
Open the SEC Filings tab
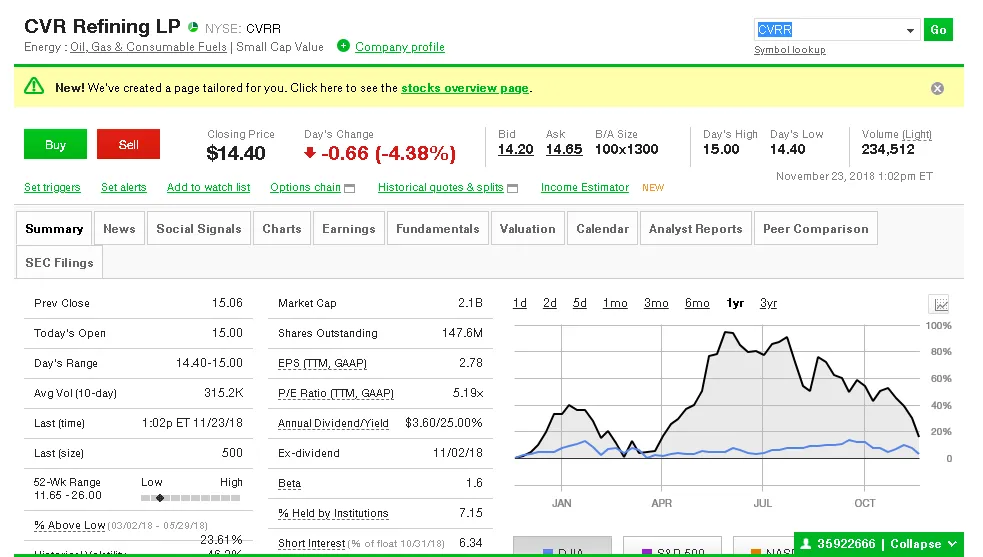[60, 263]
